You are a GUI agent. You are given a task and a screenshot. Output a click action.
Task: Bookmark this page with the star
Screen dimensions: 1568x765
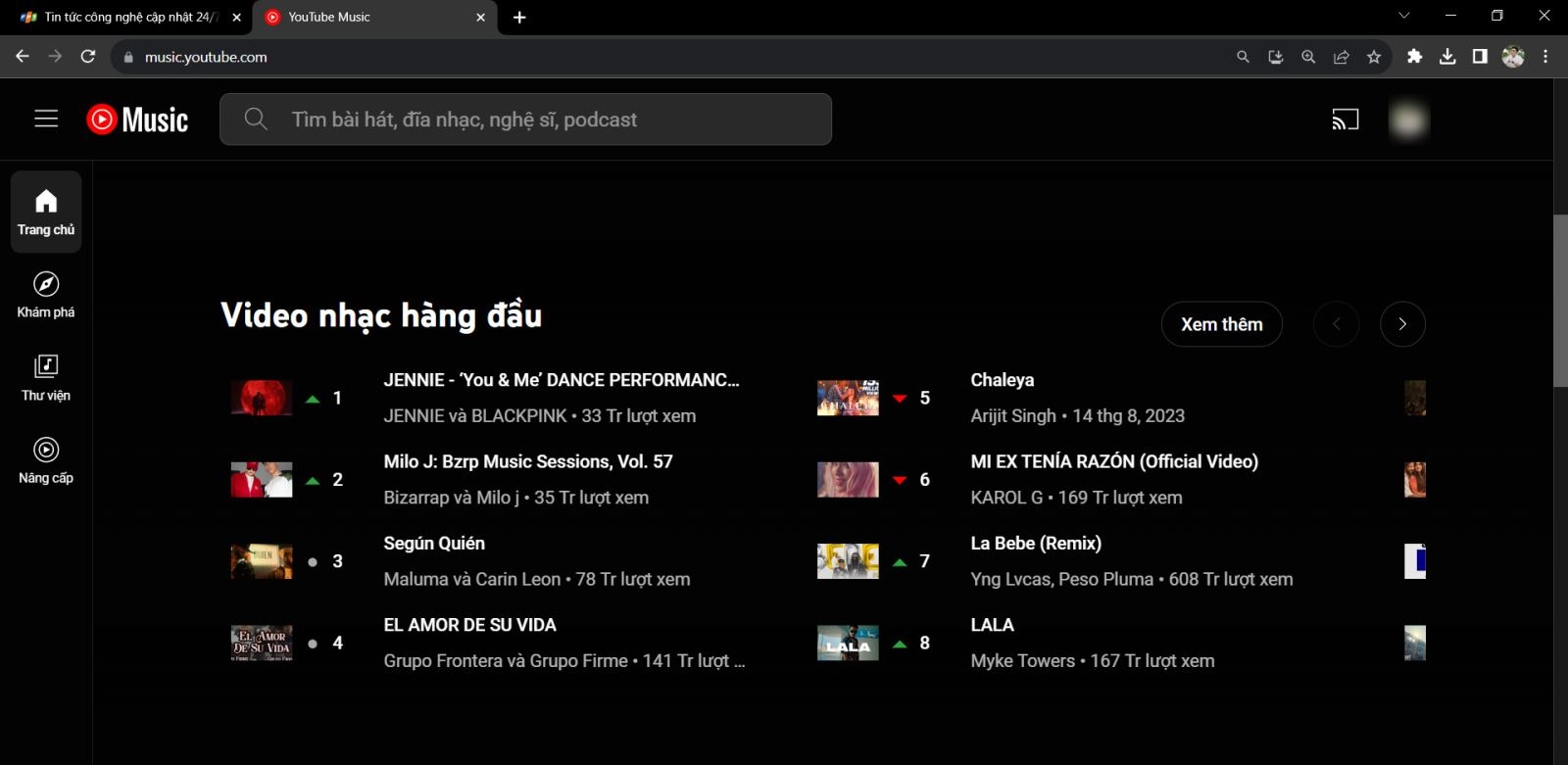(1374, 57)
